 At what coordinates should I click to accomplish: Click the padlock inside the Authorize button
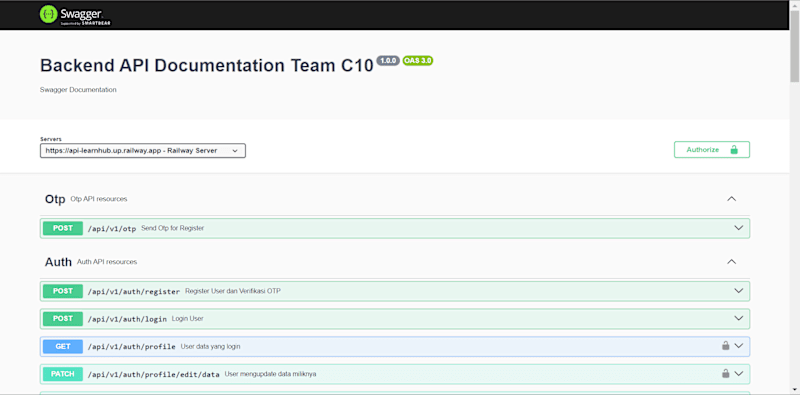734,150
